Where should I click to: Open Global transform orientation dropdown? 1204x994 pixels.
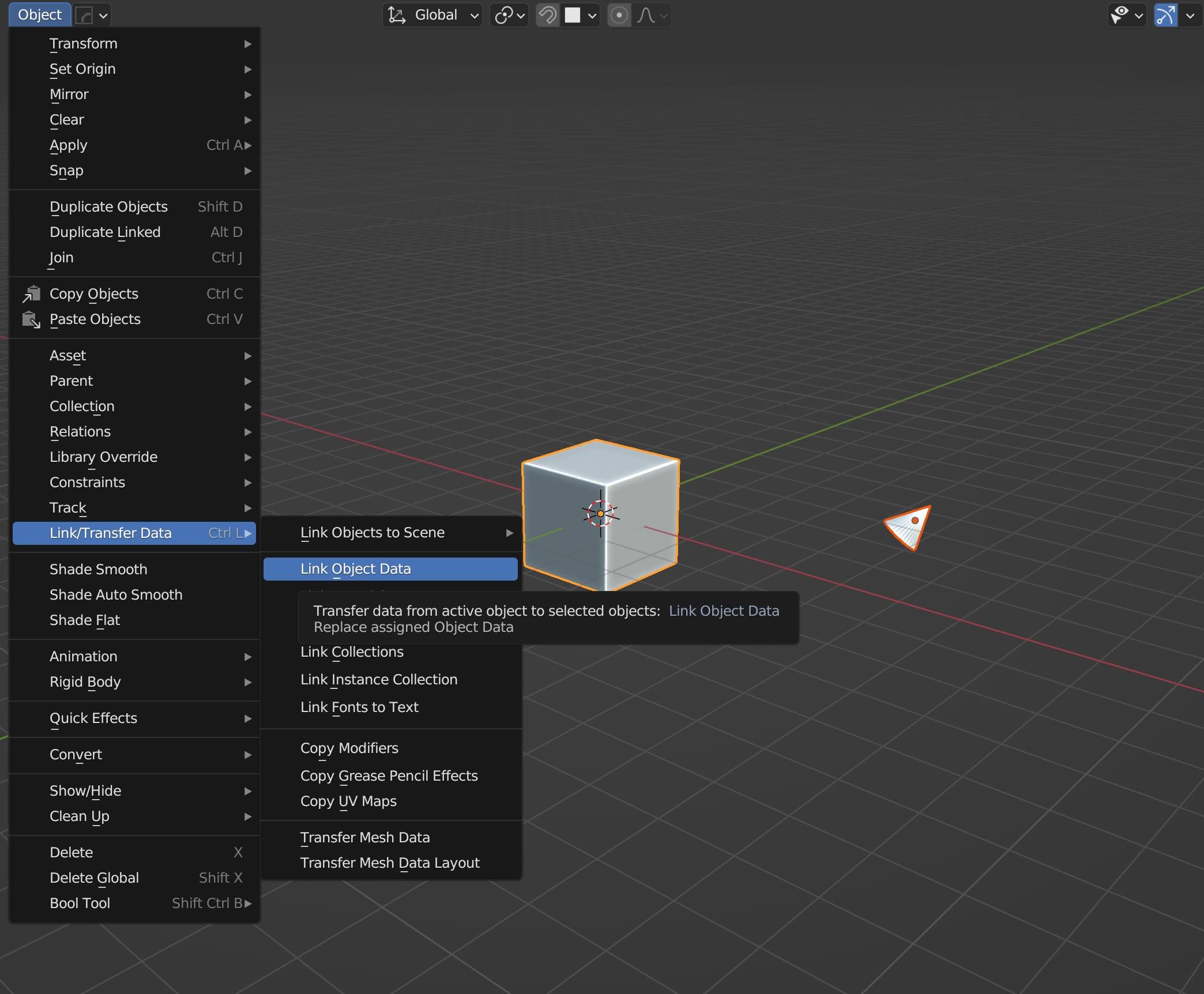tap(432, 15)
